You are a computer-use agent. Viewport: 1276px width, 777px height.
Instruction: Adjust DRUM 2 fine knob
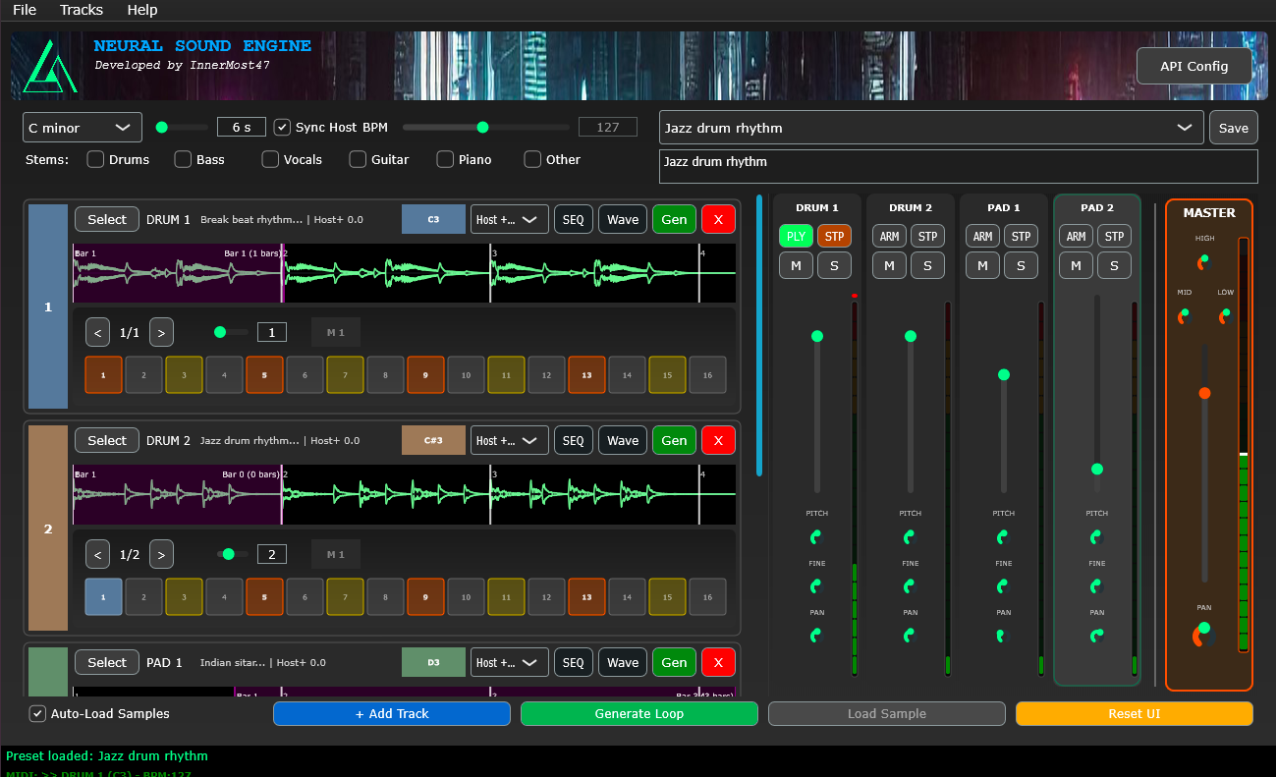[909, 586]
